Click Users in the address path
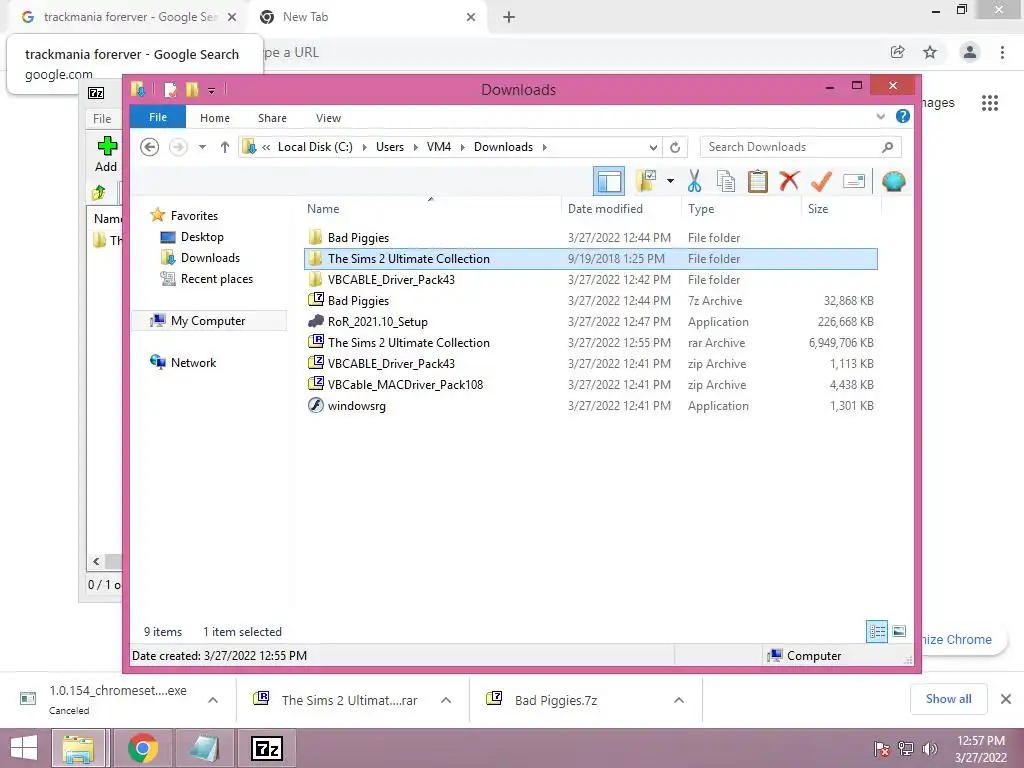Image resolution: width=1024 pixels, height=768 pixels. point(390,147)
